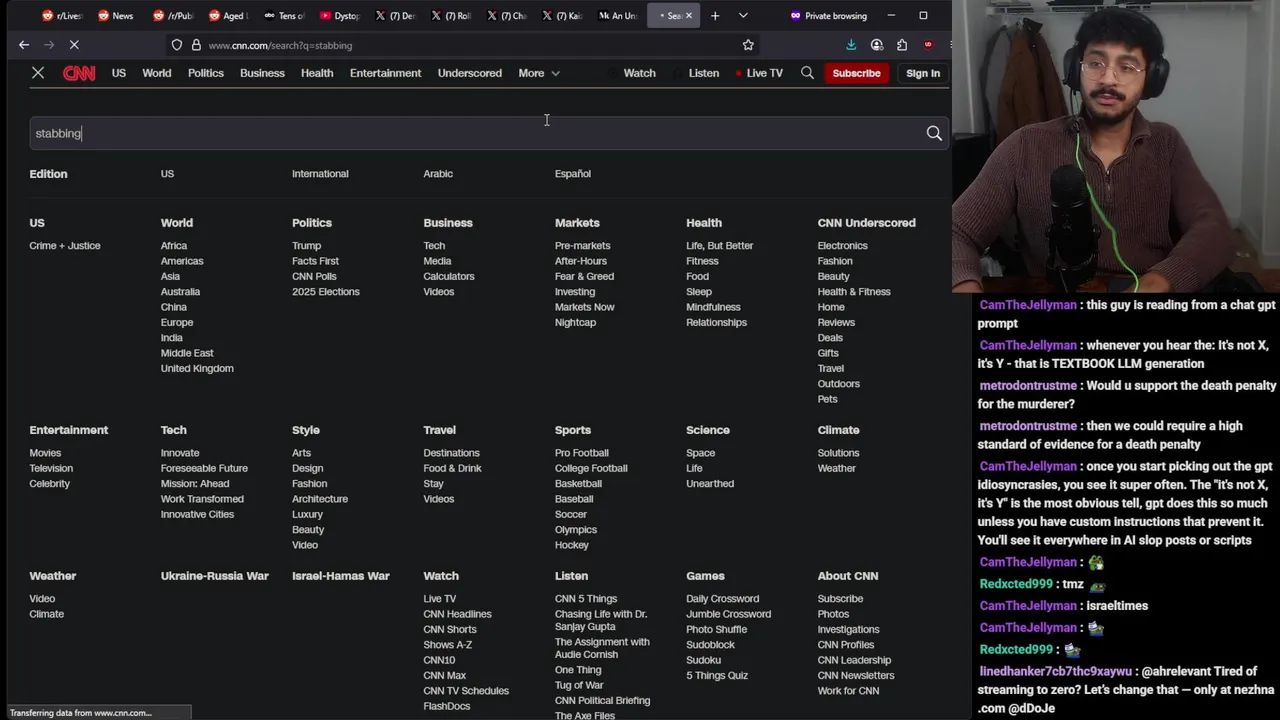Open the Middle East world link
Screen dimensions: 1280x720
point(187,353)
